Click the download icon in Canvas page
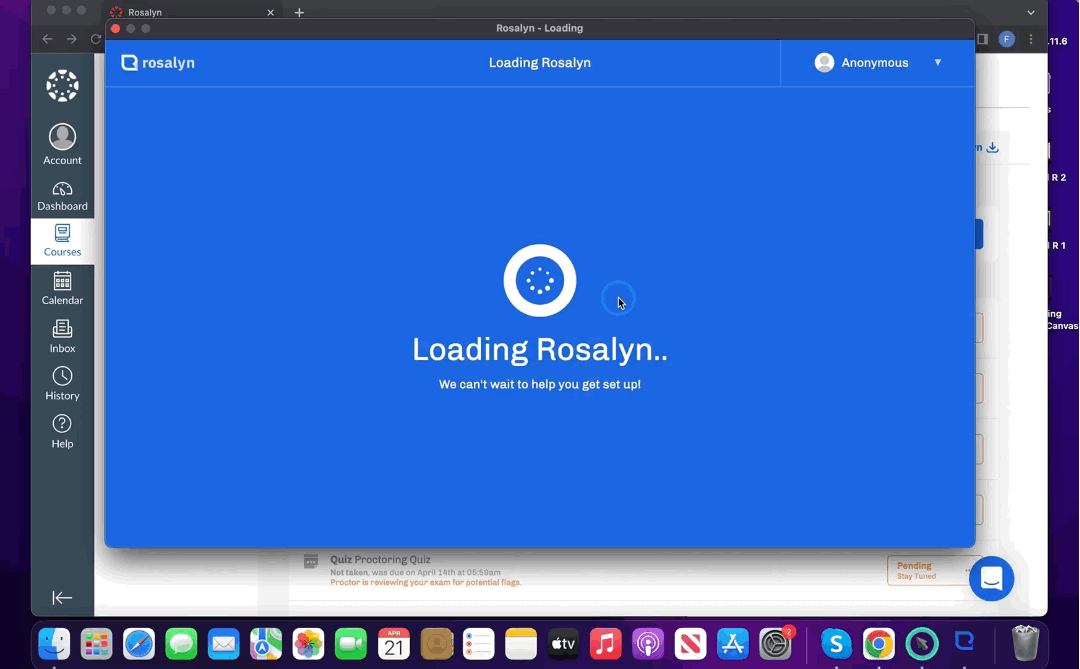The width and height of the screenshot is (1080, 669). tap(993, 147)
